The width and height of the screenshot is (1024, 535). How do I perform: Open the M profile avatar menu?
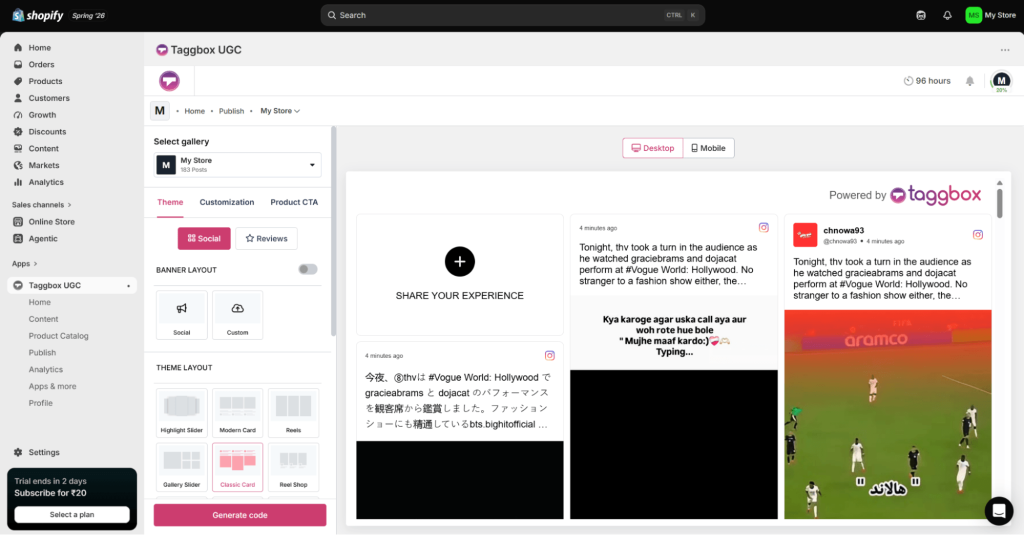coord(1001,81)
